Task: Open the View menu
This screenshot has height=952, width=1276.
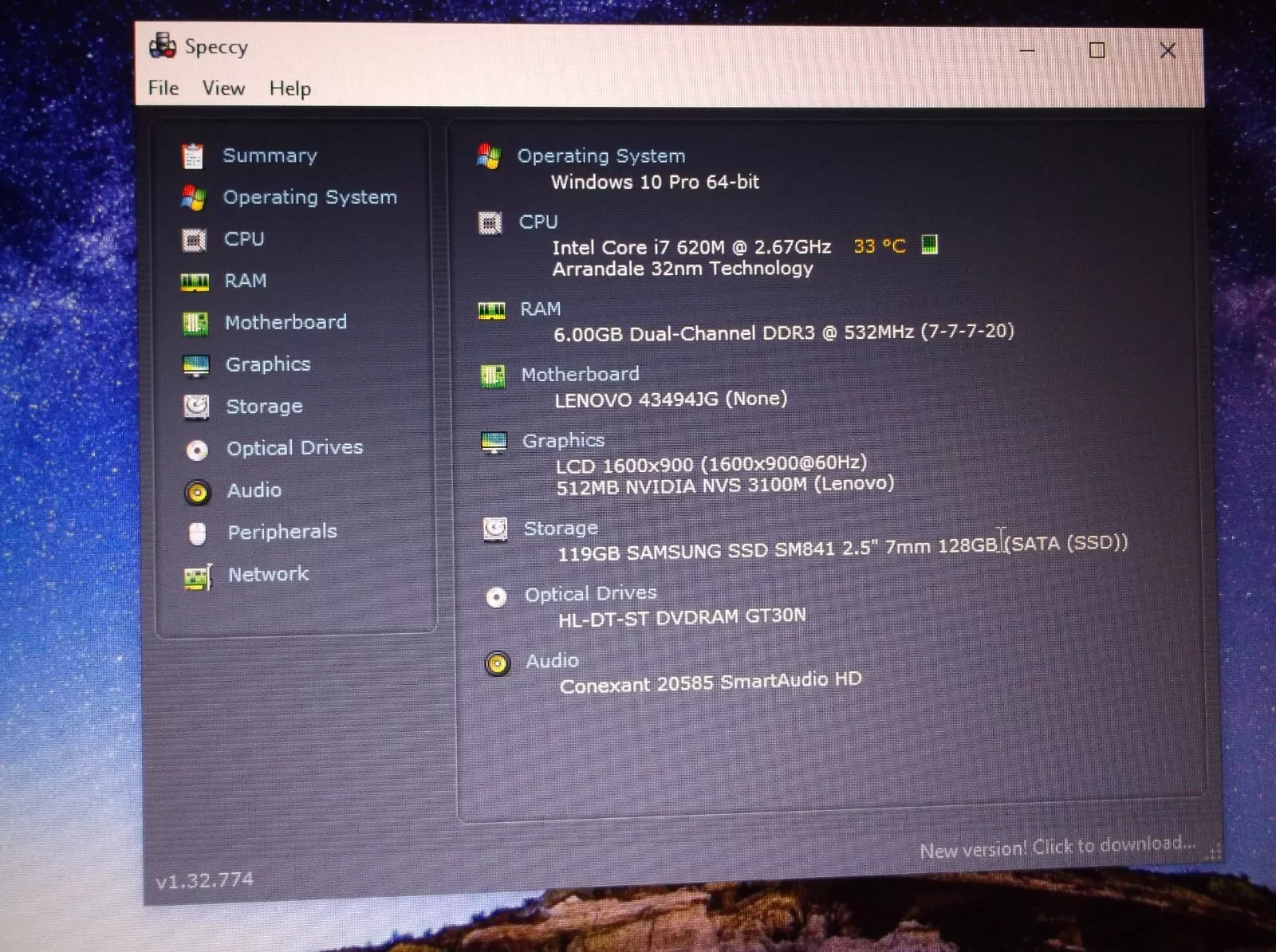Action: pyautogui.click(x=223, y=88)
